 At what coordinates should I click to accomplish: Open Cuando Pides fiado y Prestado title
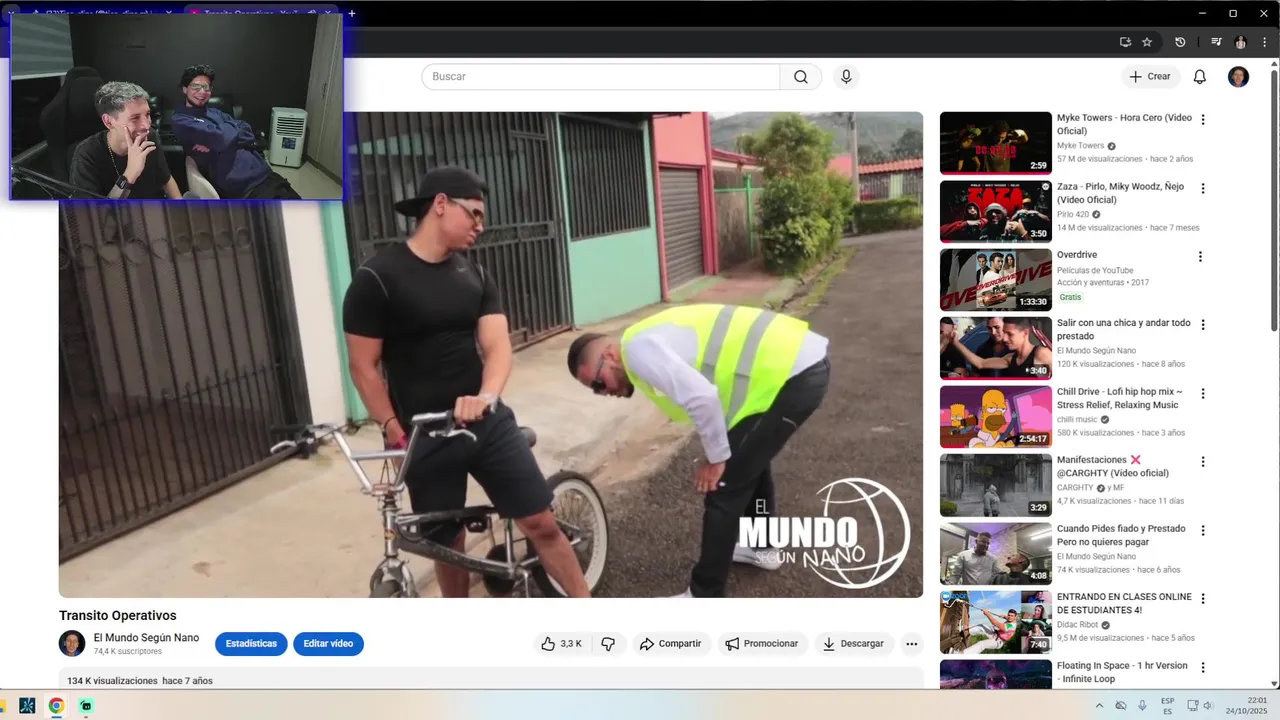pyautogui.click(x=1121, y=535)
